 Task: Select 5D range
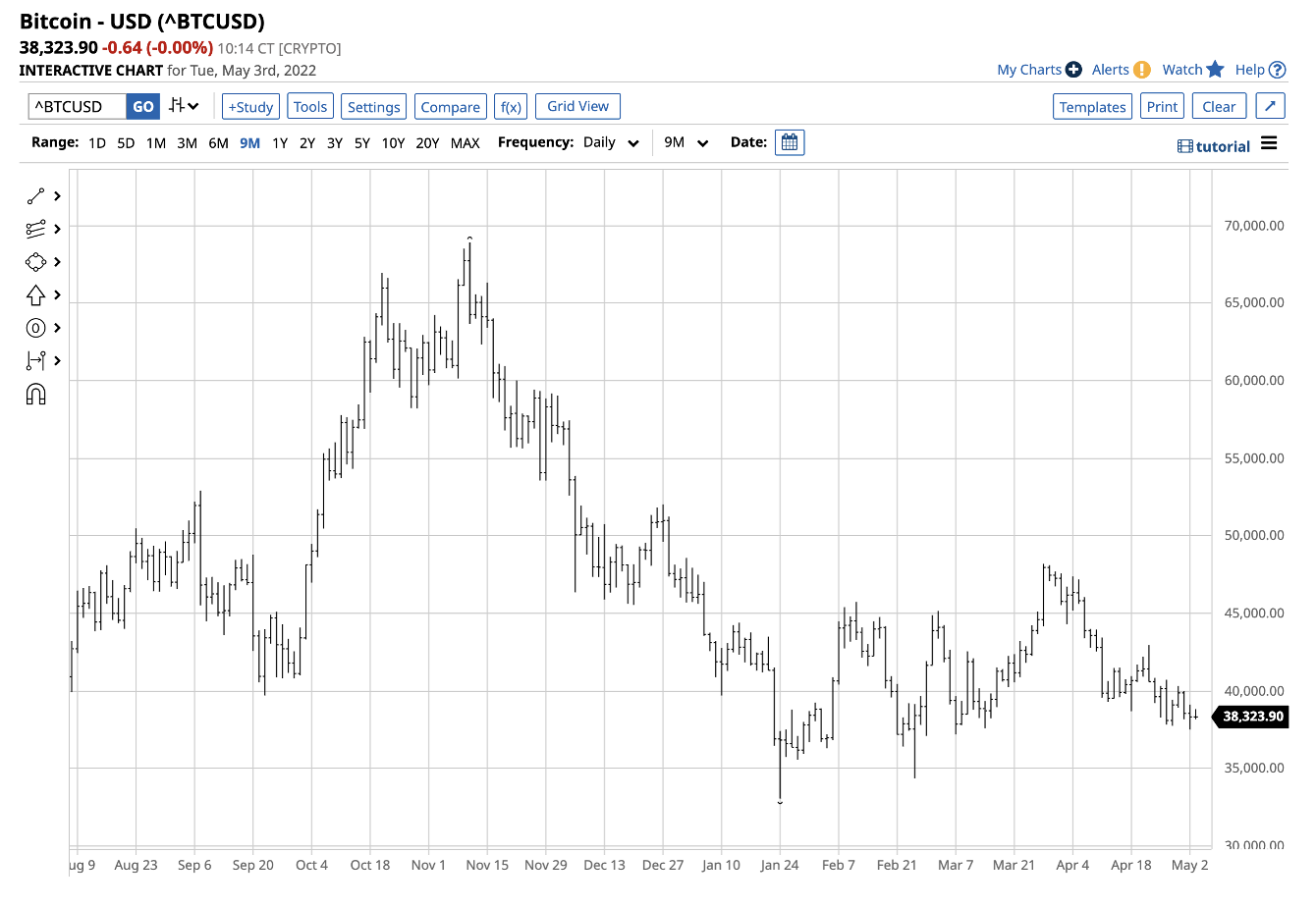pyautogui.click(x=126, y=143)
